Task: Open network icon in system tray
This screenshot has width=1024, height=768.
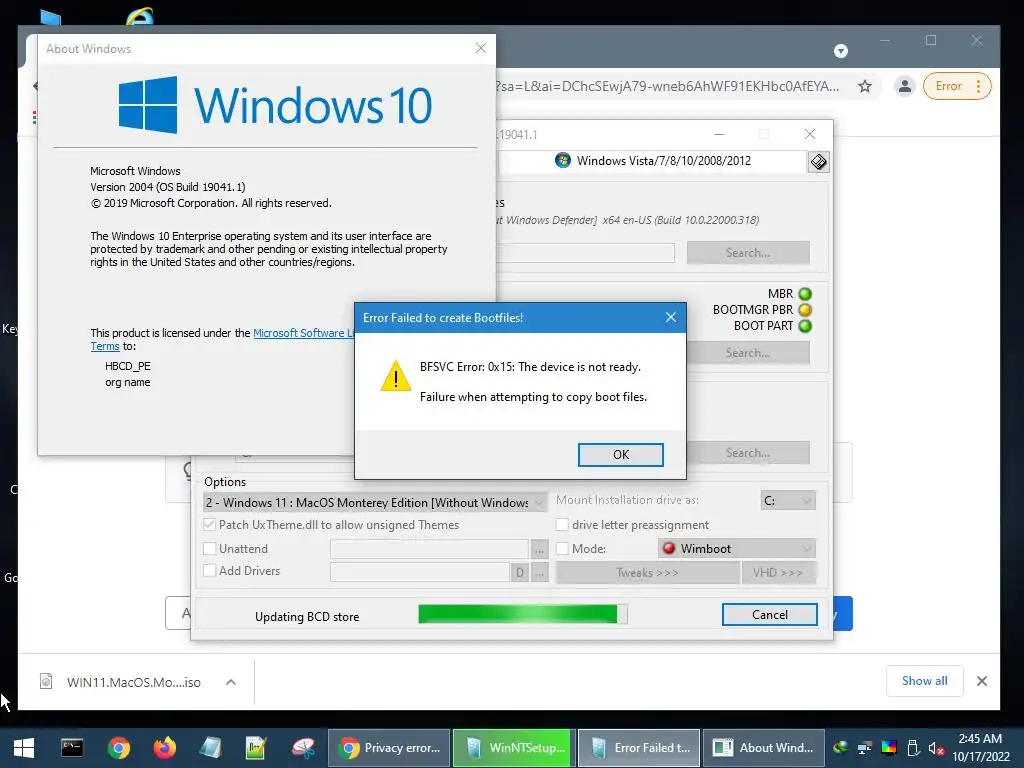Action: [865, 748]
